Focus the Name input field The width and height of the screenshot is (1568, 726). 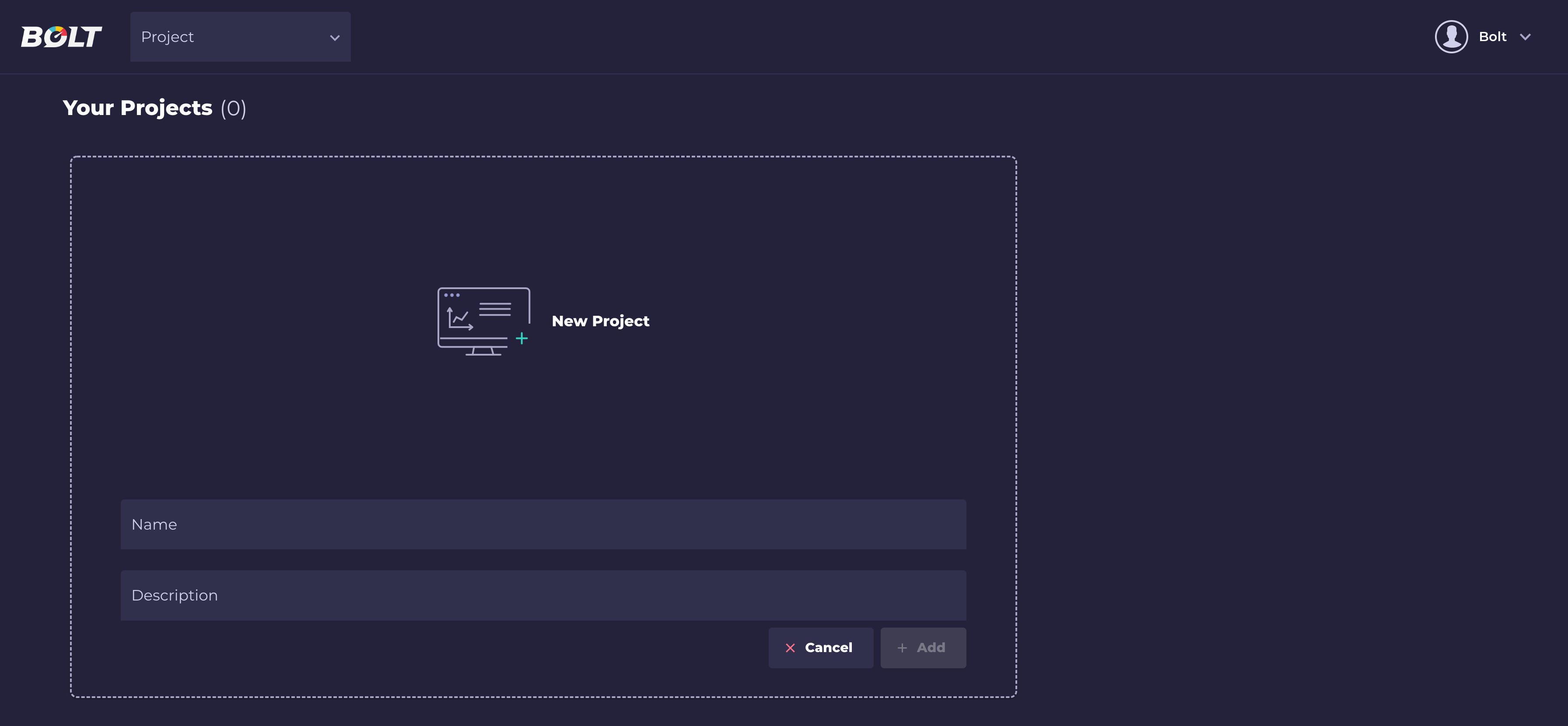(x=543, y=524)
